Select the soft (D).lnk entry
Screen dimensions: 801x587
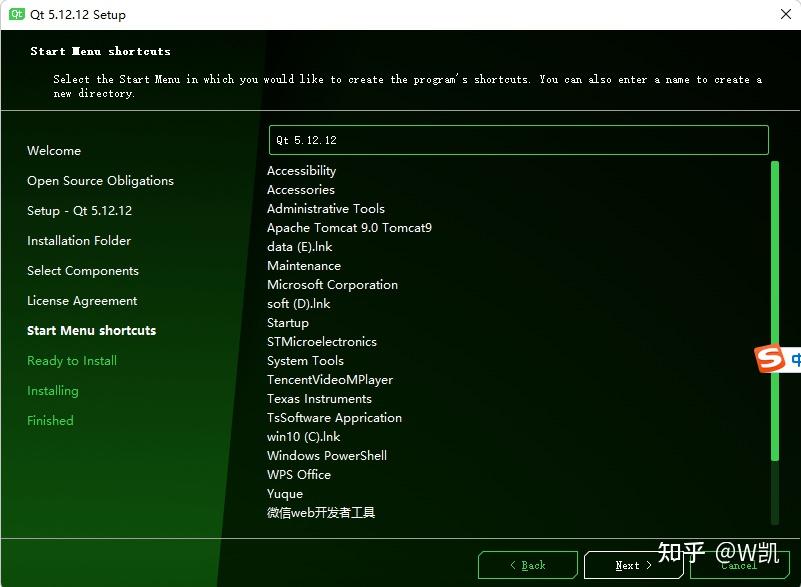pos(299,303)
